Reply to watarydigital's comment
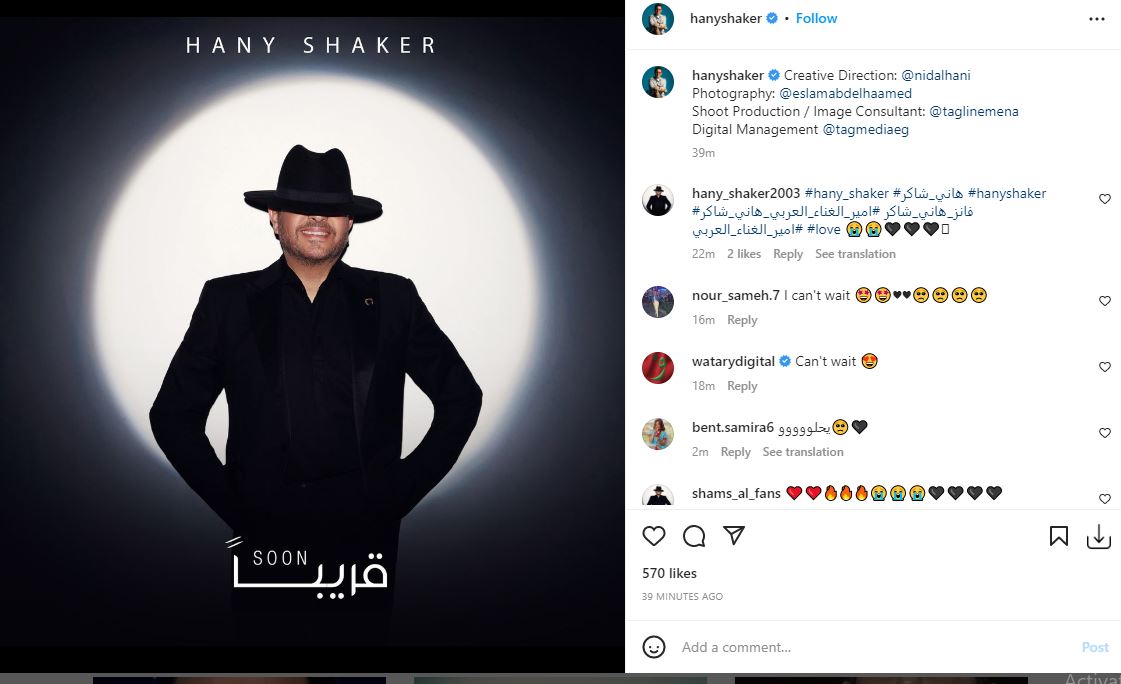 coord(742,386)
